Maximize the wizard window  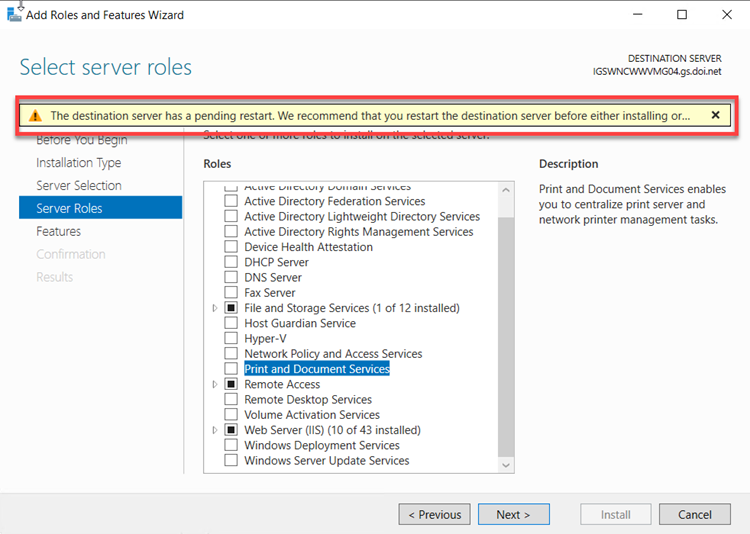click(682, 15)
